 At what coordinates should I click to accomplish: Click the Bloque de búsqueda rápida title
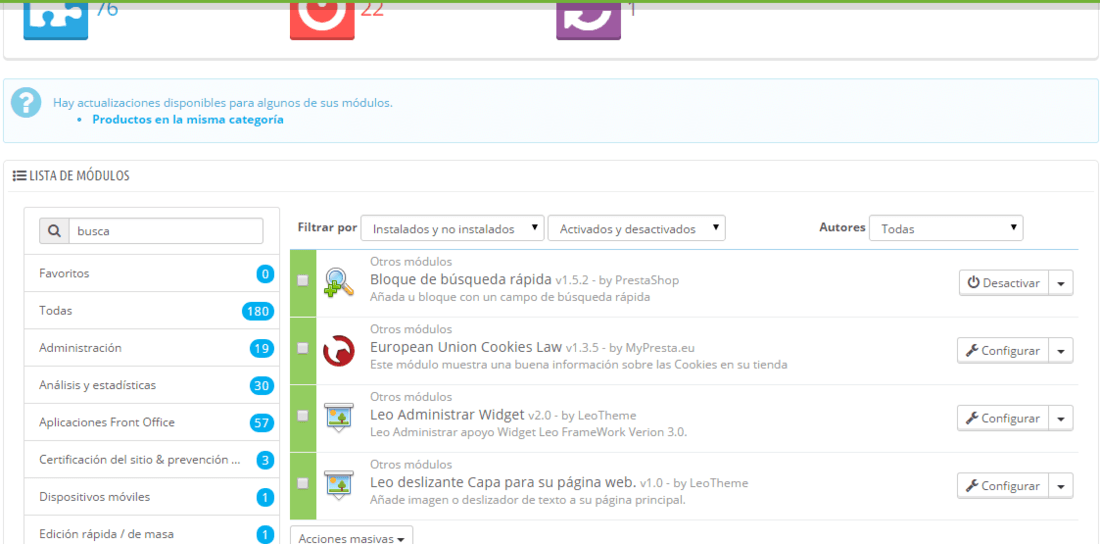[460, 279]
